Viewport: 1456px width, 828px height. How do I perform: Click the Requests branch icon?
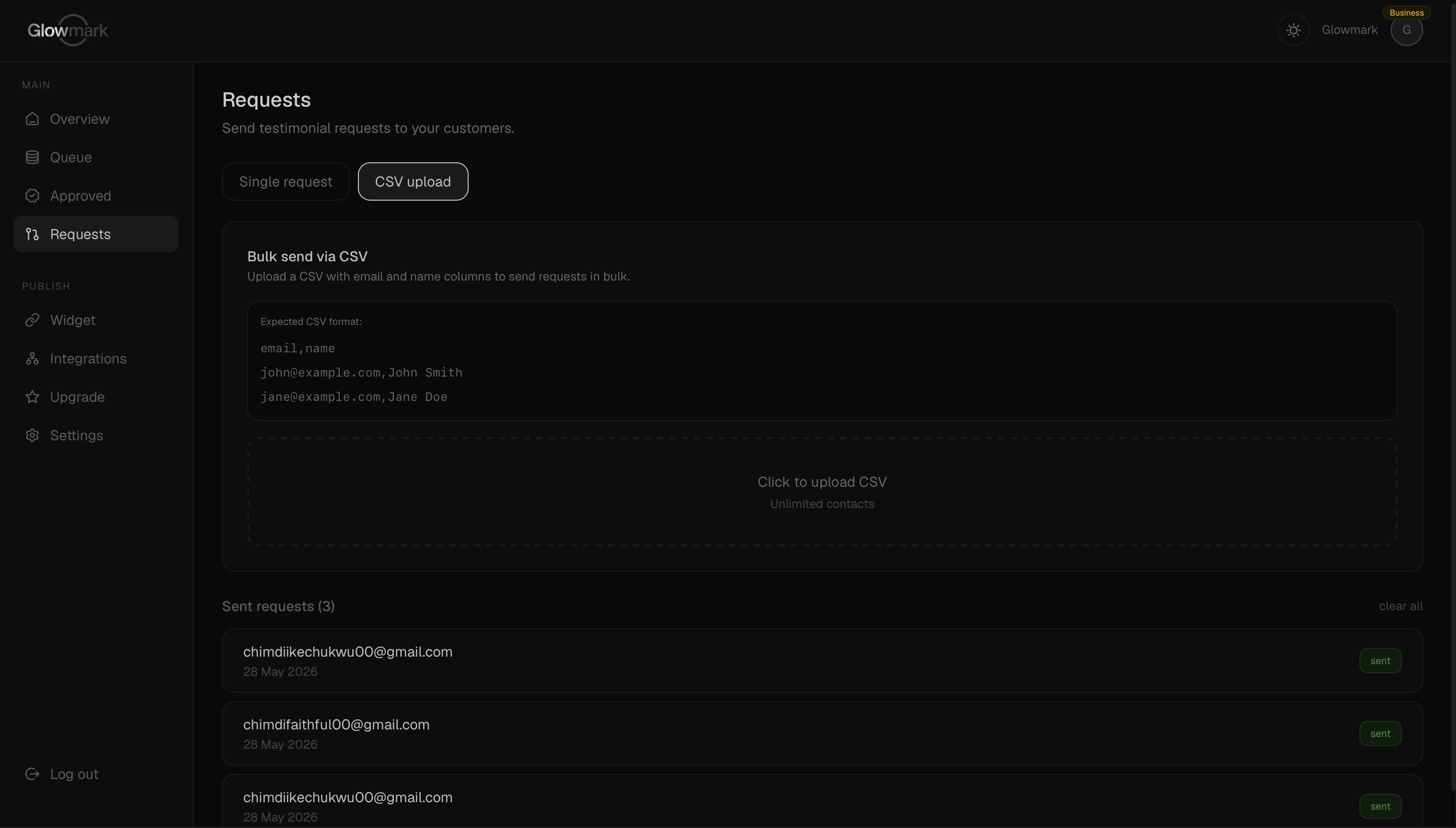tap(32, 235)
